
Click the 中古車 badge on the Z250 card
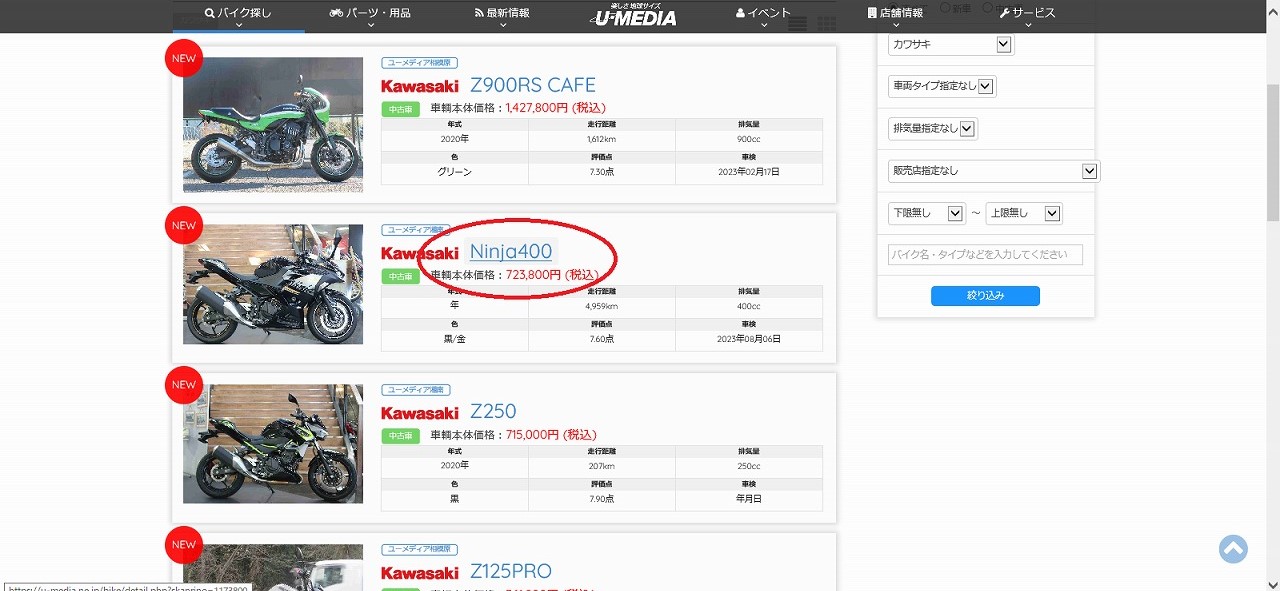pyautogui.click(x=400, y=436)
